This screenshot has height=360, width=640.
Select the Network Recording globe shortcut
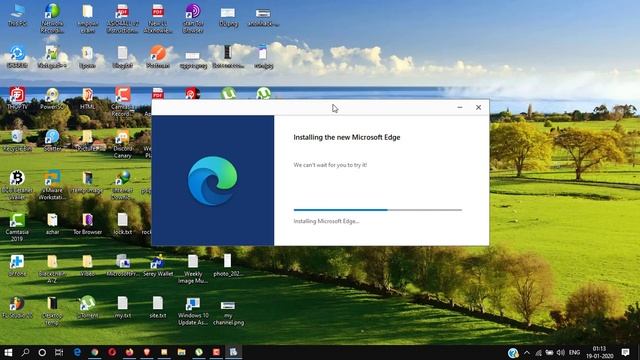[x=52, y=18]
